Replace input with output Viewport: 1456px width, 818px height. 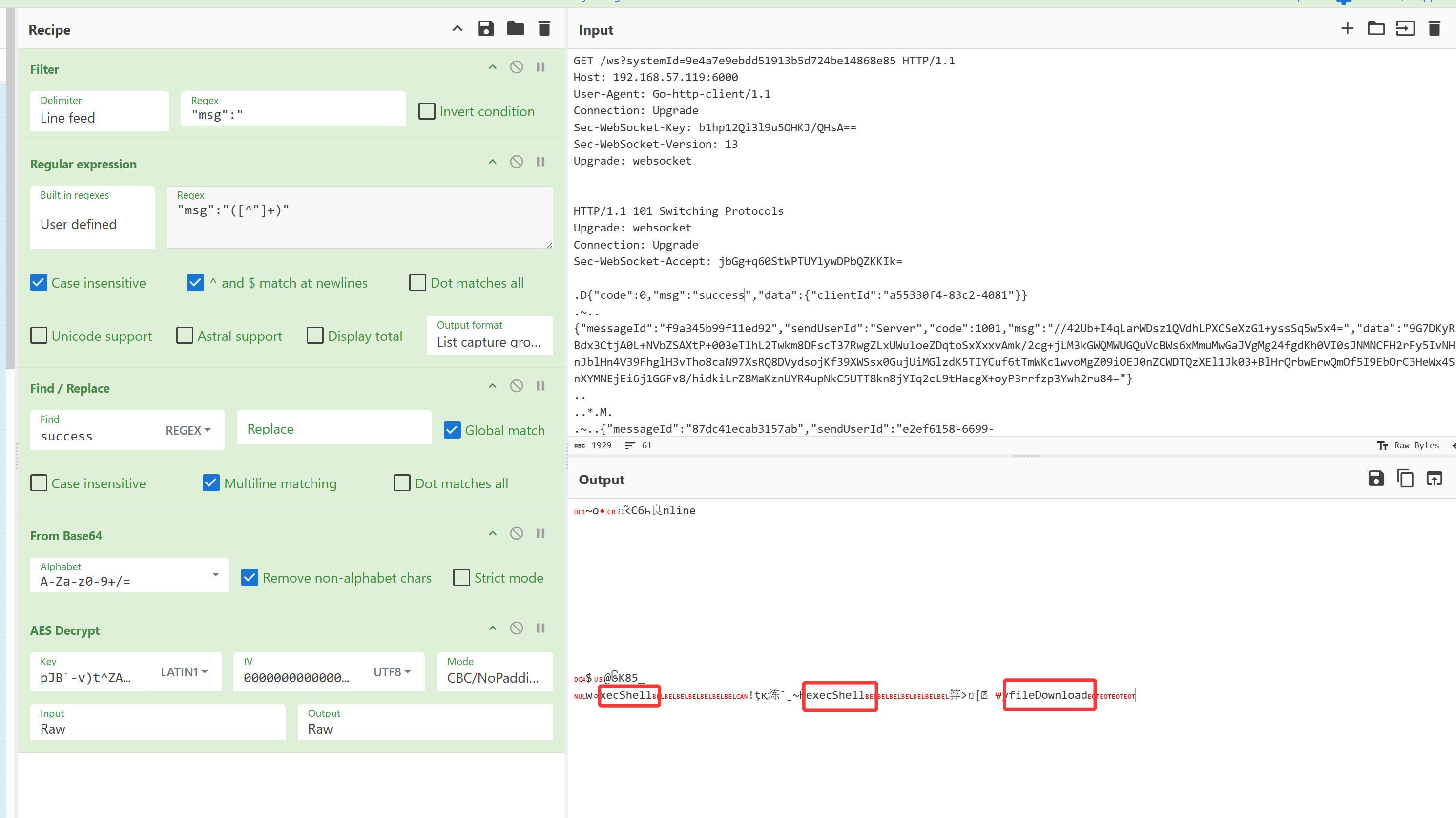[x=1434, y=479]
